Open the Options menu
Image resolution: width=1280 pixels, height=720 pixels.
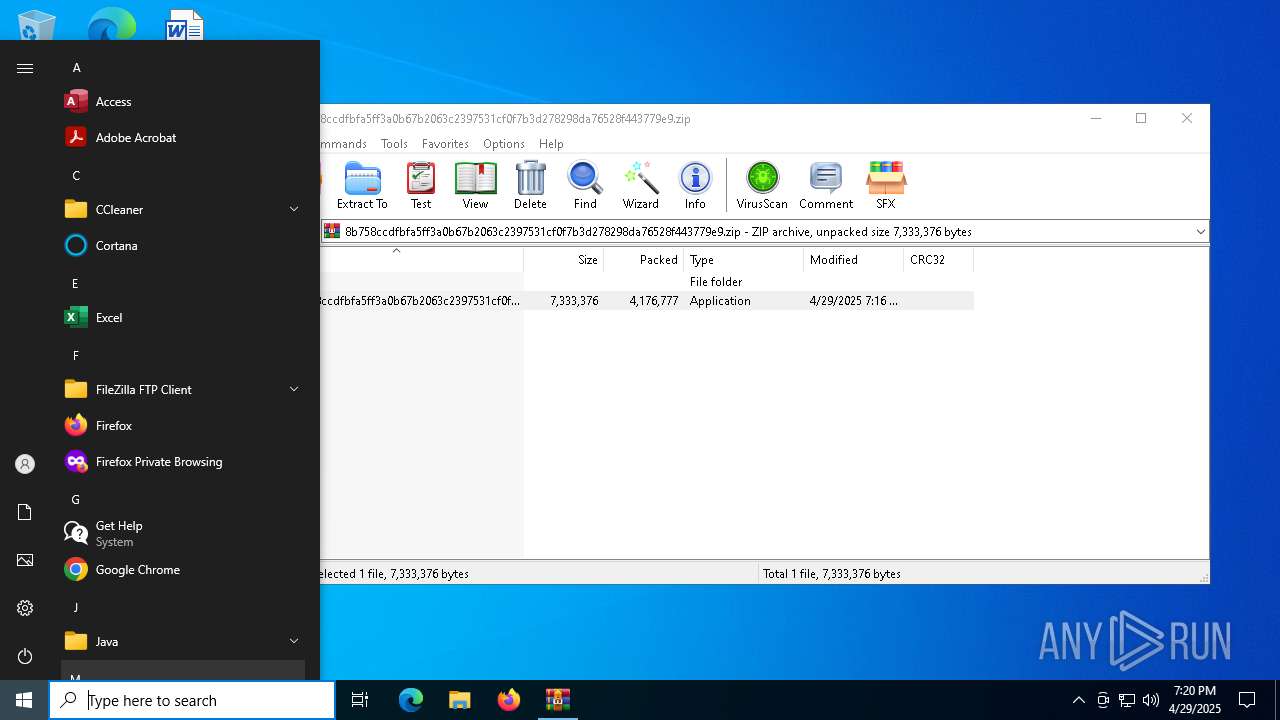(x=504, y=144)
